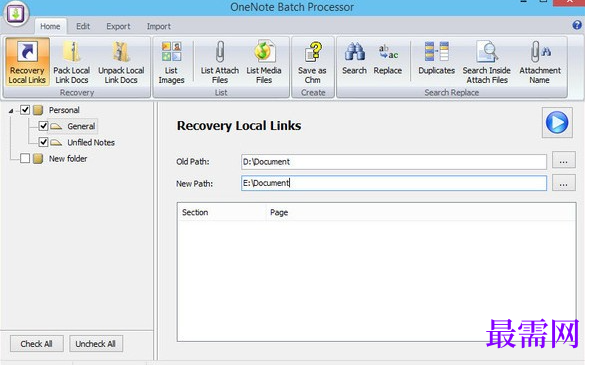
Task: Click the General section icon
Action: pos(56,126)
